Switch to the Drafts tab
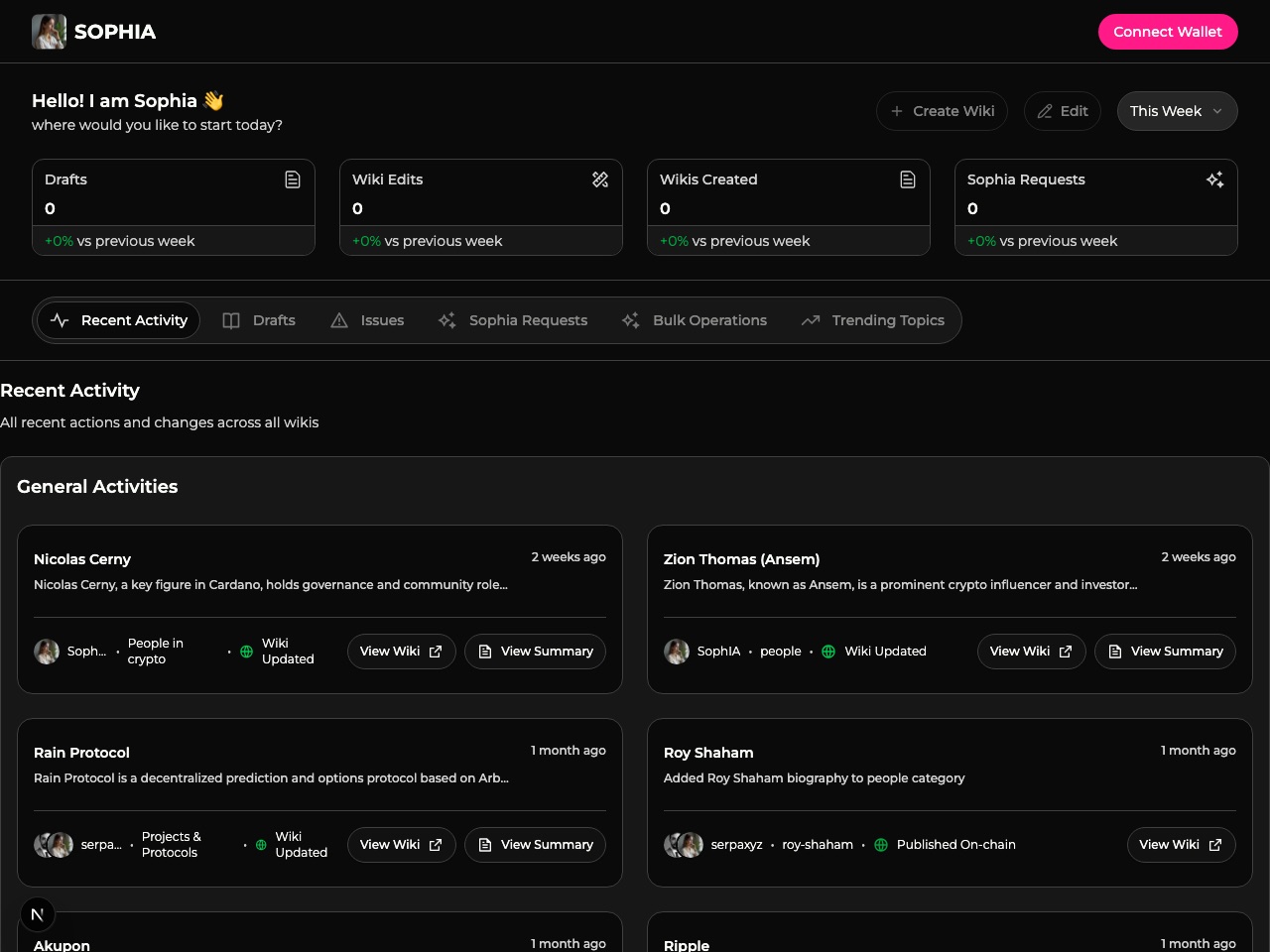The image size is (1270, 952). pyautogui.click(x=260, y=320)
